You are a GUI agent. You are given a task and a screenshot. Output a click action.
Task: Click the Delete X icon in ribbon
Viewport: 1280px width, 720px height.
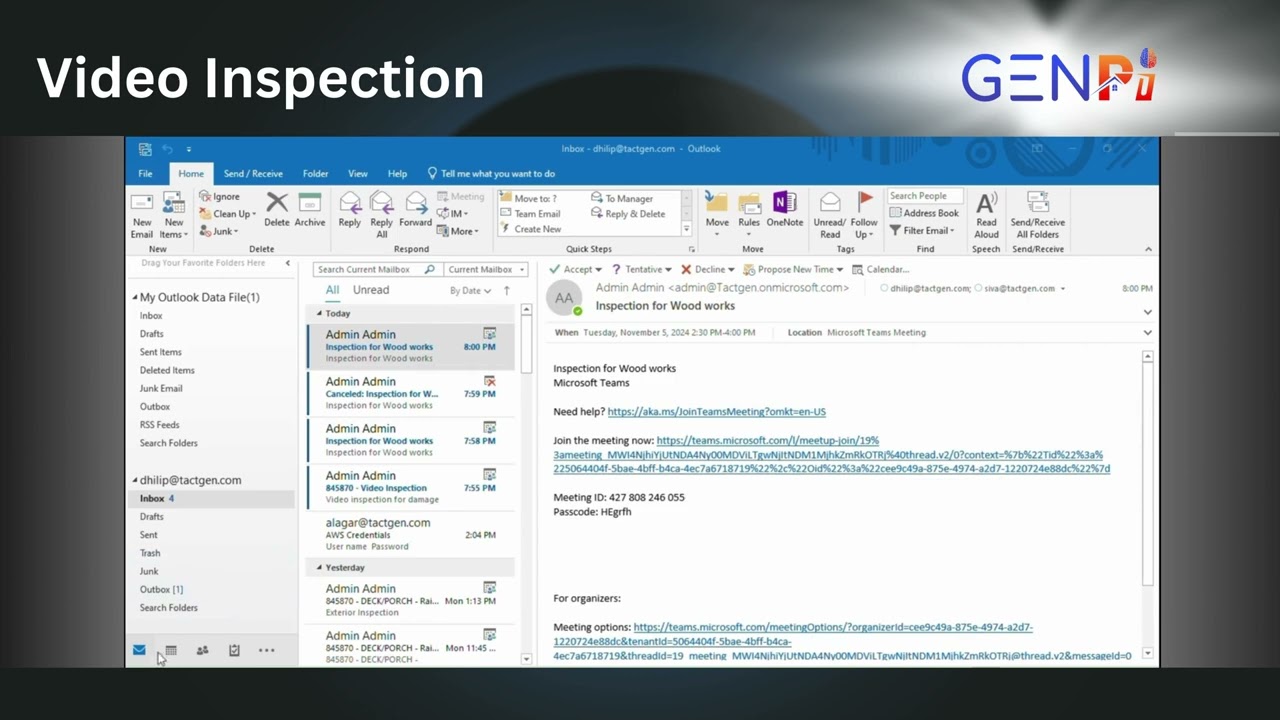pos(277,203)
